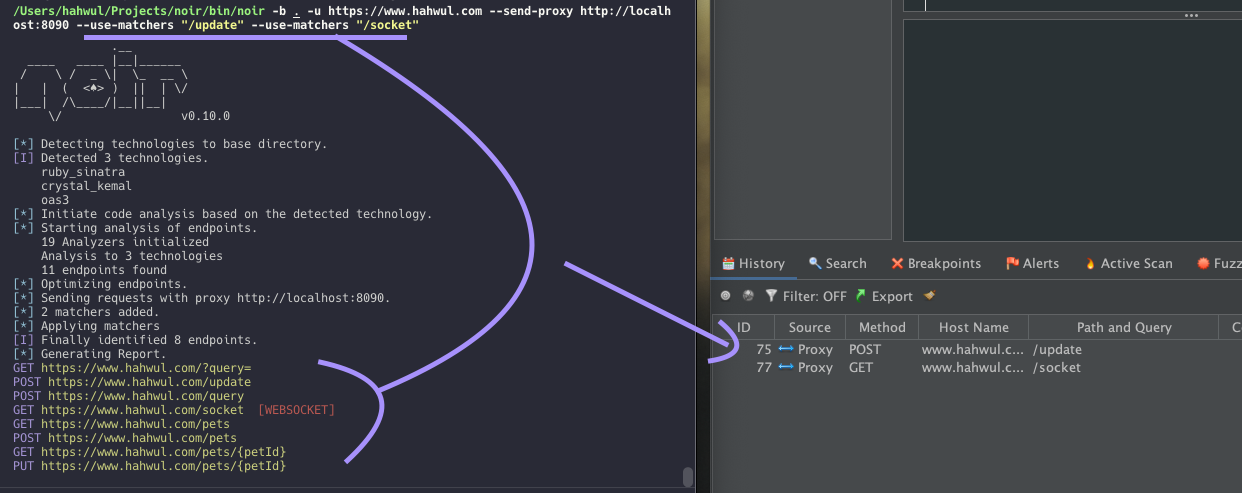
Task: Click the proxy arrows icon on row 75
Action: [x=786, y=350]
